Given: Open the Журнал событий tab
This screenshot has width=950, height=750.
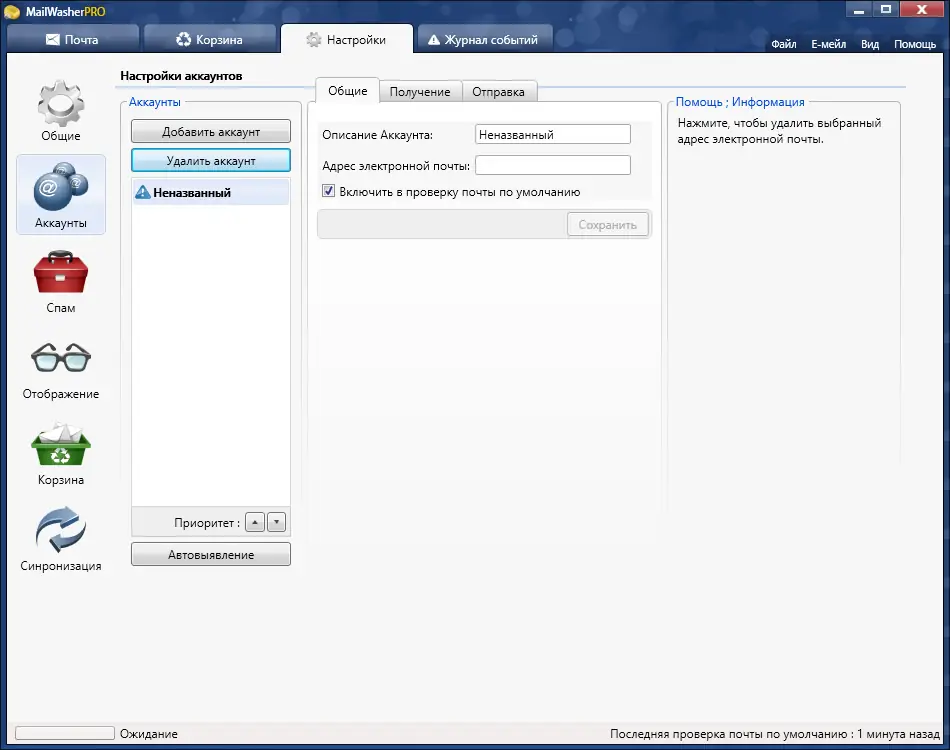Looking at the screenshot, I should point(485,39).
